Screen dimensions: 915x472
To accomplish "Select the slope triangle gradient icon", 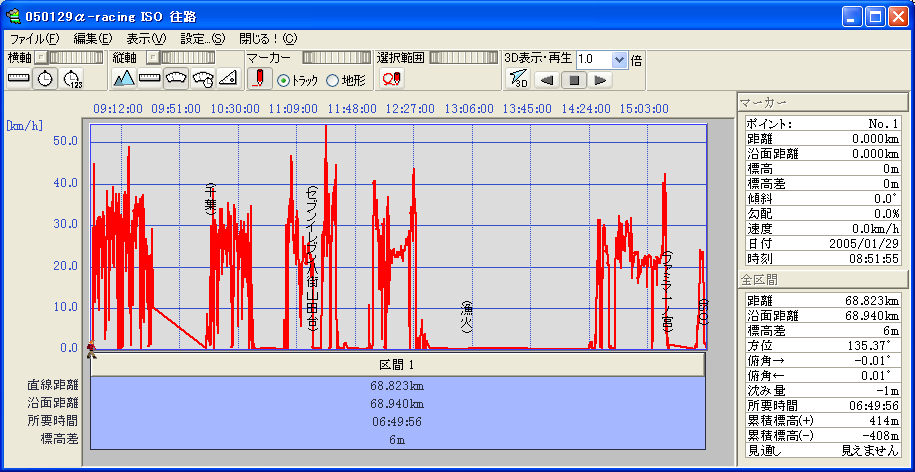I will [x=228, y=79].
